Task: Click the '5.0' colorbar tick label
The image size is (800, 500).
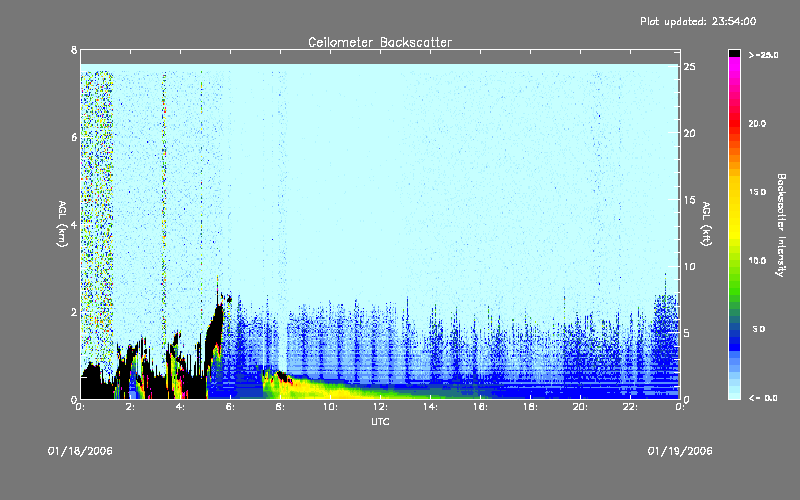Action: (759, 329)
